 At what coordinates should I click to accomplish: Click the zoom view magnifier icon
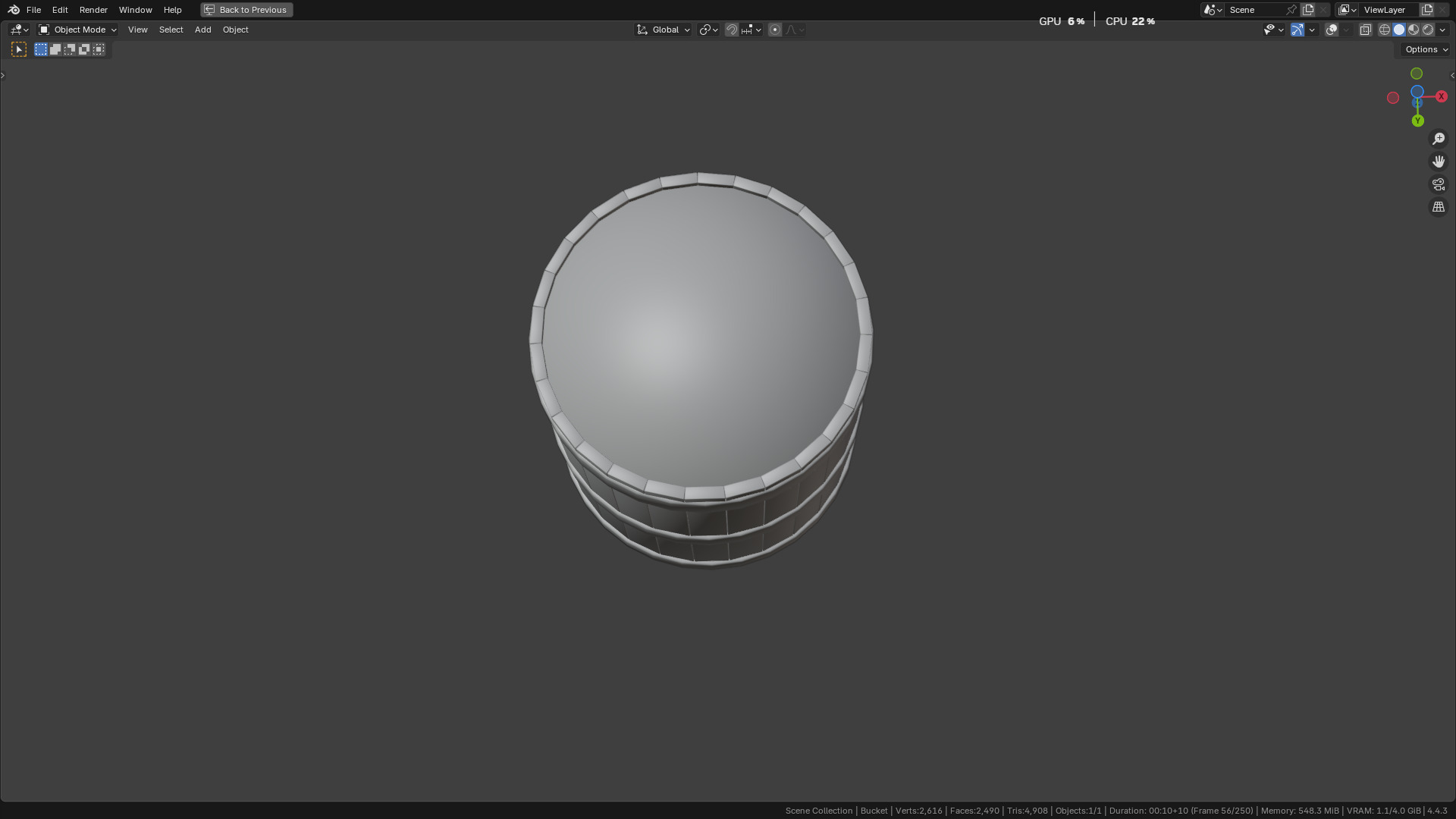(x=1439, y=139)
